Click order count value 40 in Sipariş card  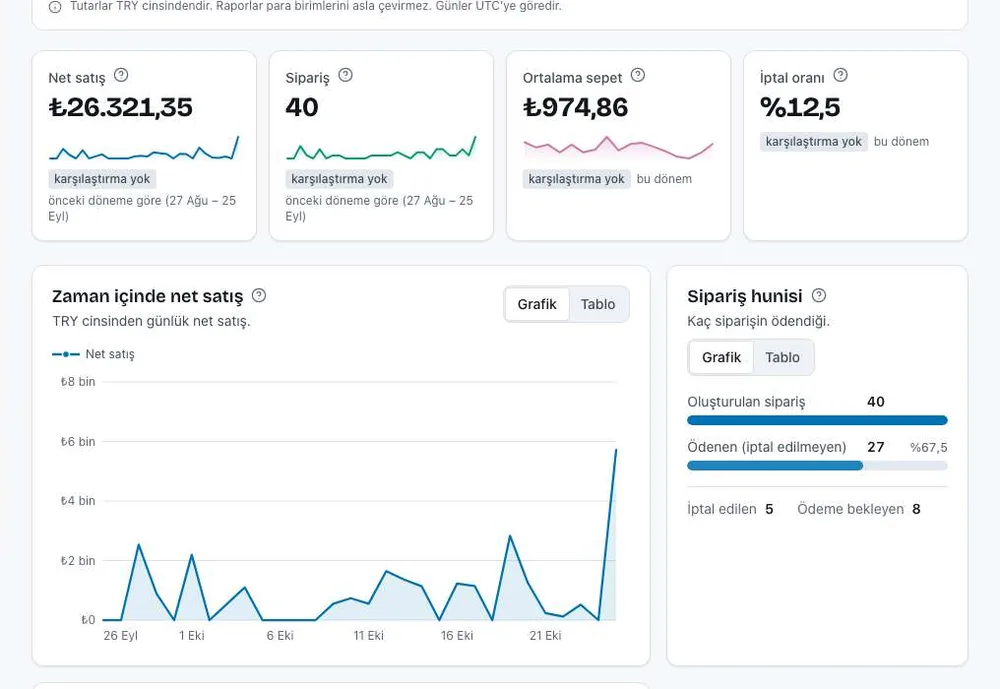302,107
